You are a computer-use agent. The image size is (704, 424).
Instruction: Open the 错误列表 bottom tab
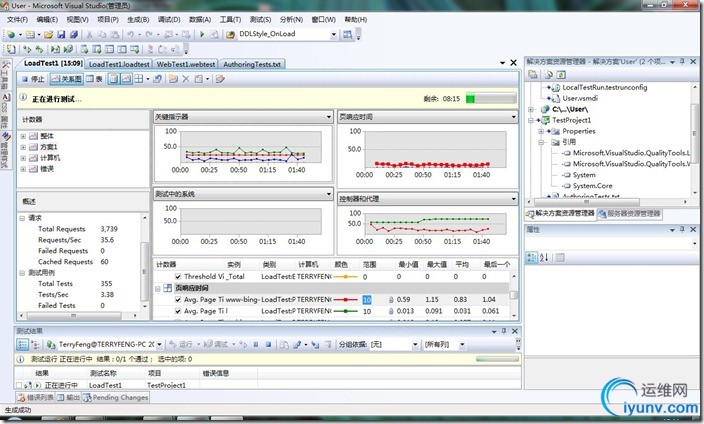tap(35, 398)
